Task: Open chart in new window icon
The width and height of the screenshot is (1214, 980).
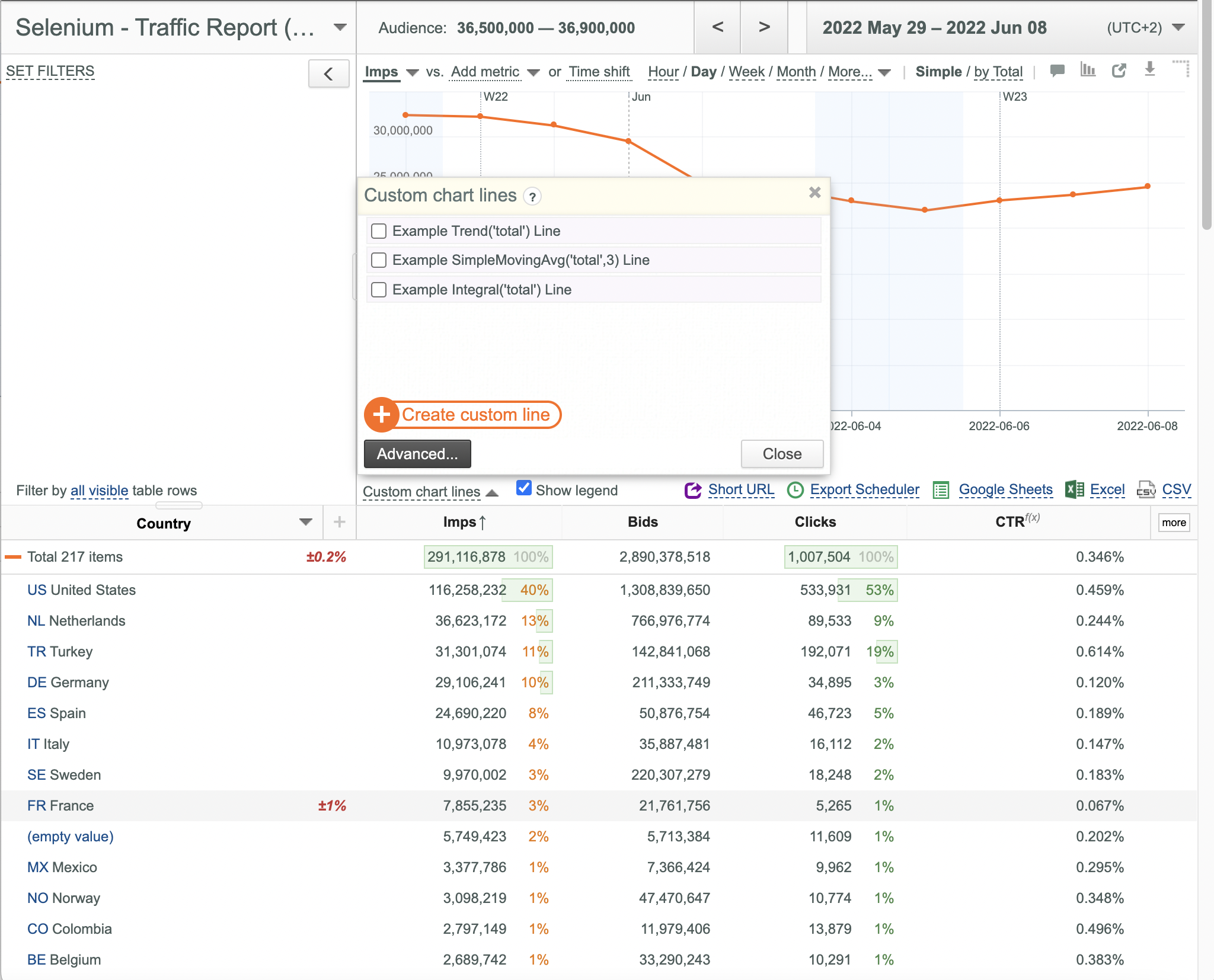Action: pos(1119,71)
